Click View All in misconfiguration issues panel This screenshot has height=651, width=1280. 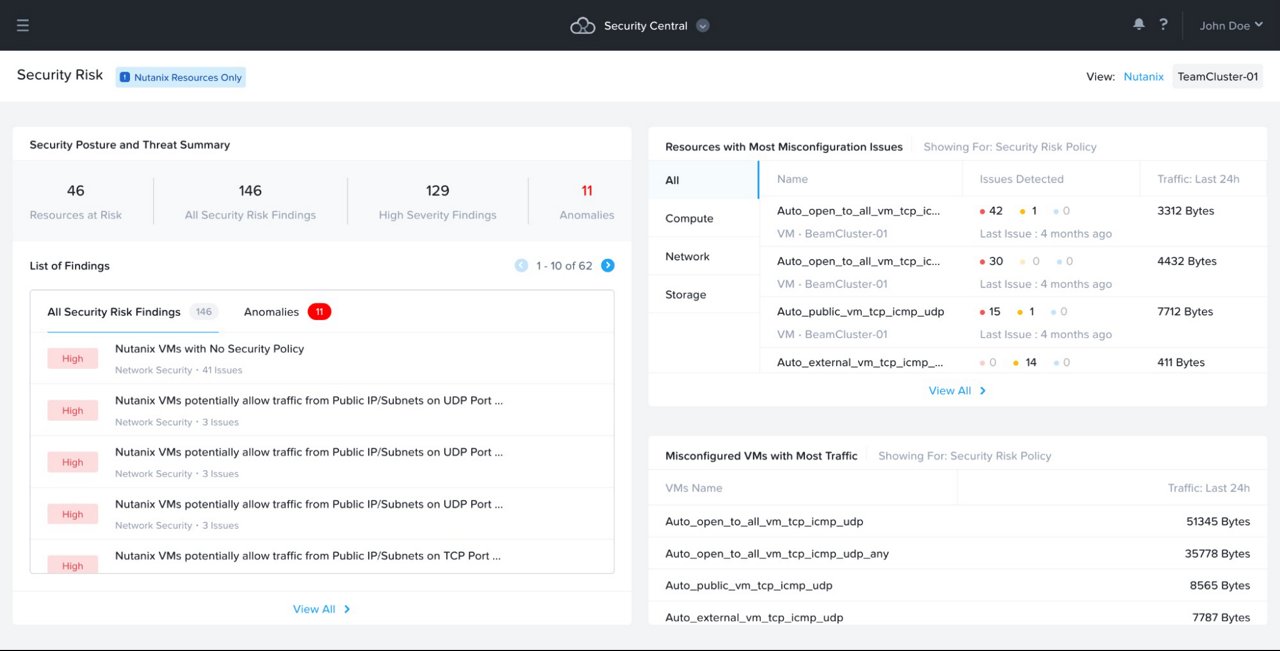coord(957,391)
